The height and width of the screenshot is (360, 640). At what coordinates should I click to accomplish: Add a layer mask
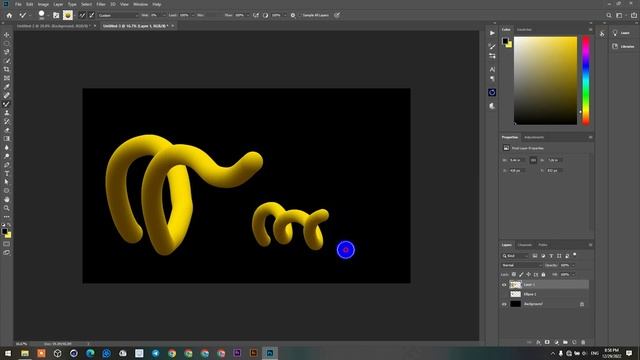coord(547,342)
